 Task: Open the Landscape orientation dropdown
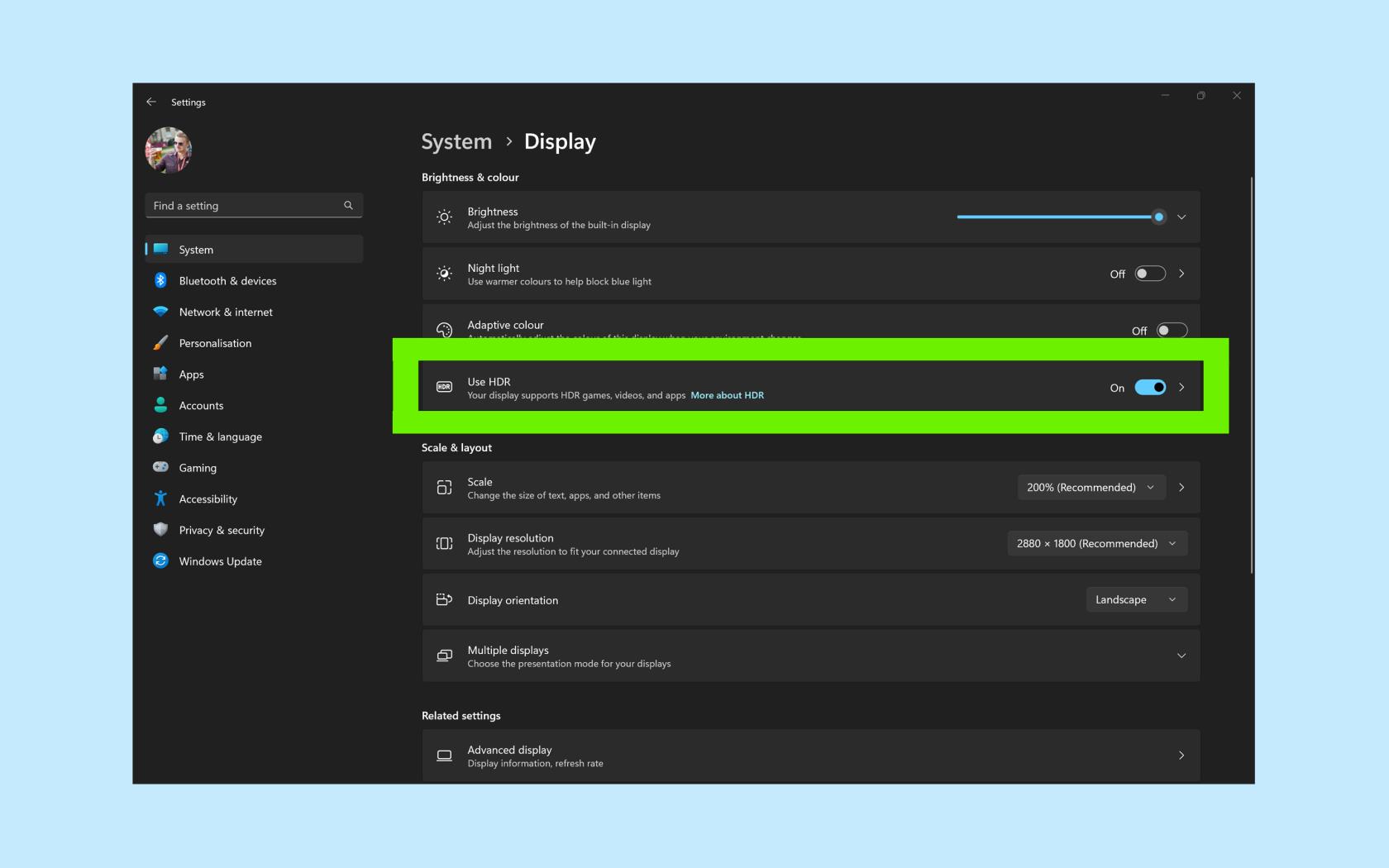[x=1137, y=599]
